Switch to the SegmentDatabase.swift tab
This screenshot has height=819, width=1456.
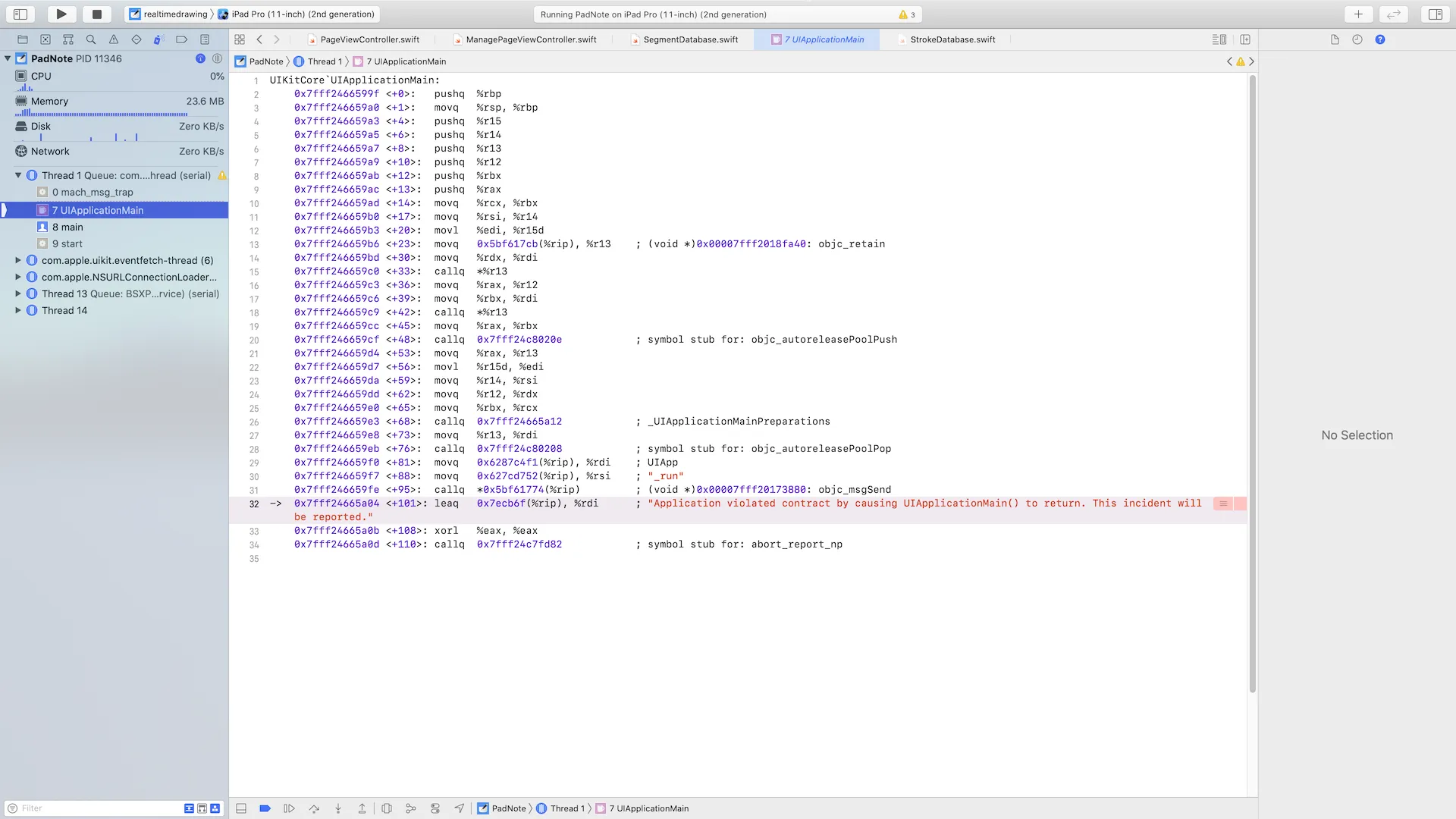click(690, 39)
